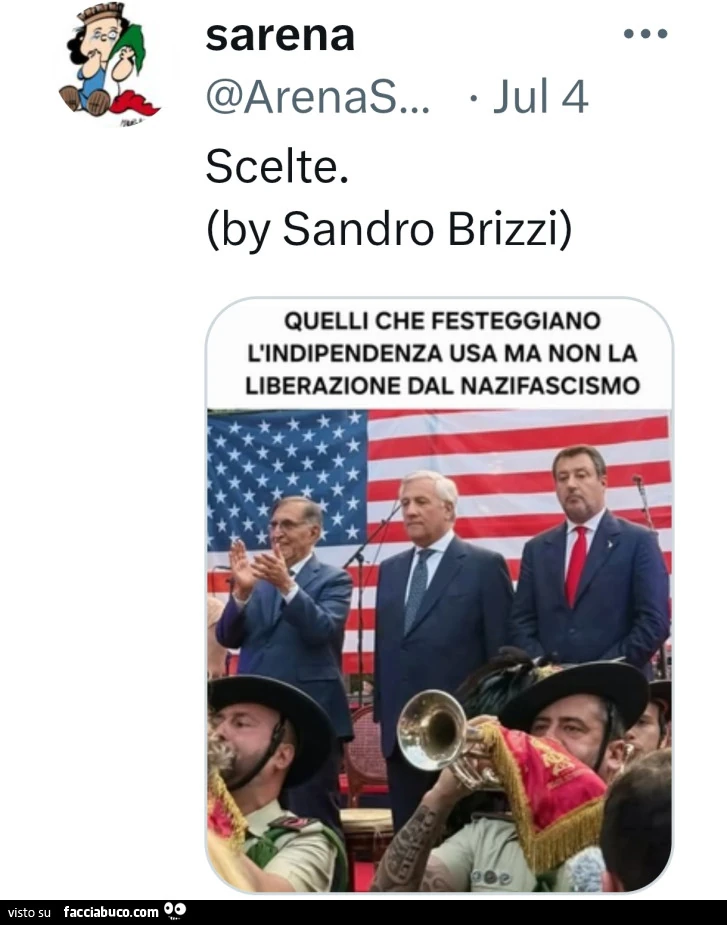This screenshot has height=925, width=727.
Task: Tap the tattooed forearm holding trumpet
Action: pos(413,838)
